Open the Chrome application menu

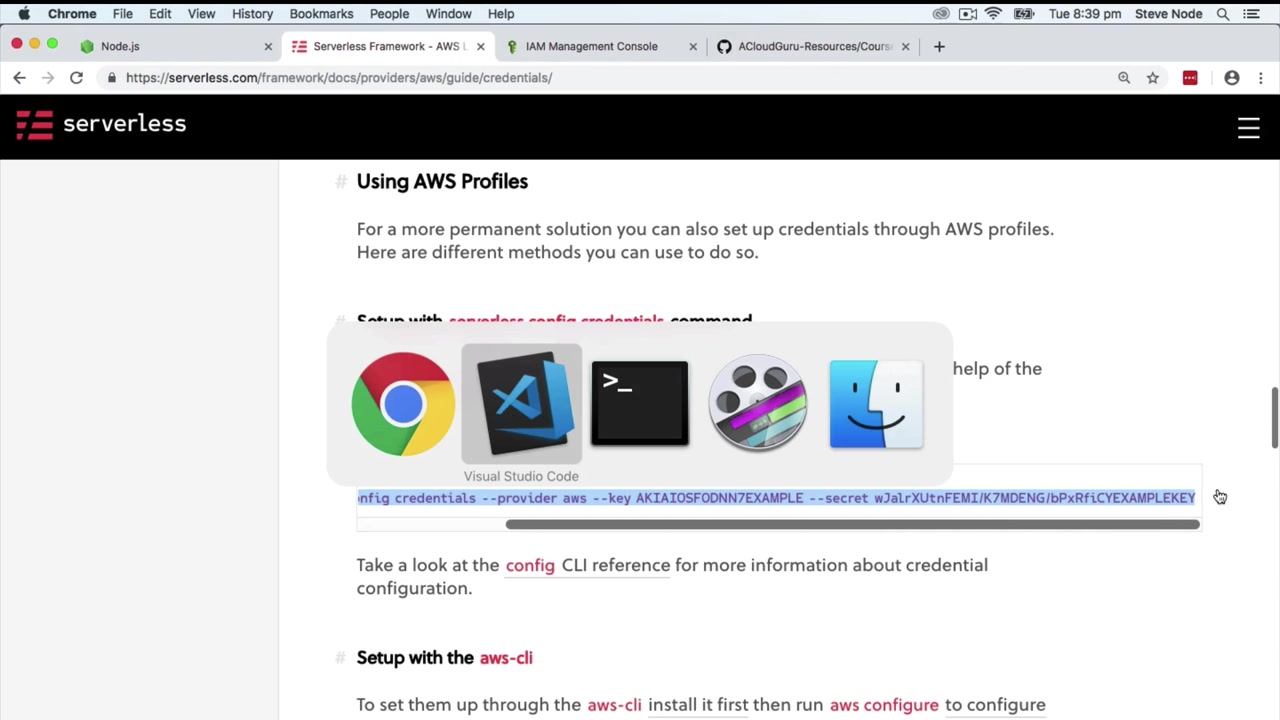(72, 14)
